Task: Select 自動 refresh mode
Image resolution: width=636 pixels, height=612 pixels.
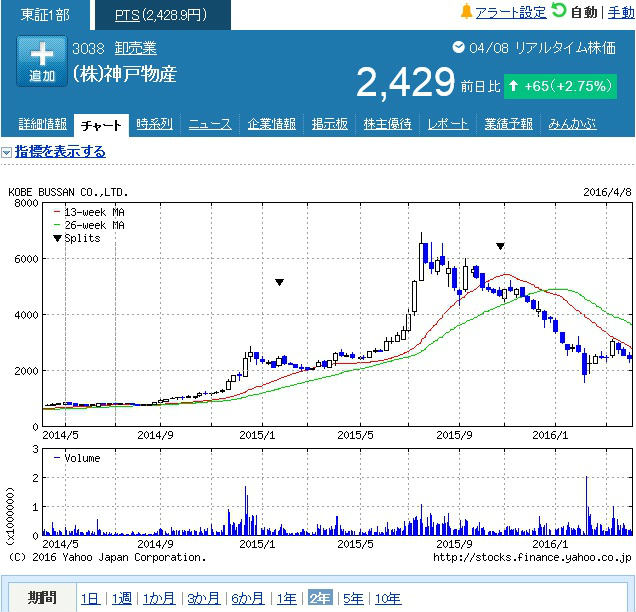Action: pyautogui.click(x=584, y=13)
